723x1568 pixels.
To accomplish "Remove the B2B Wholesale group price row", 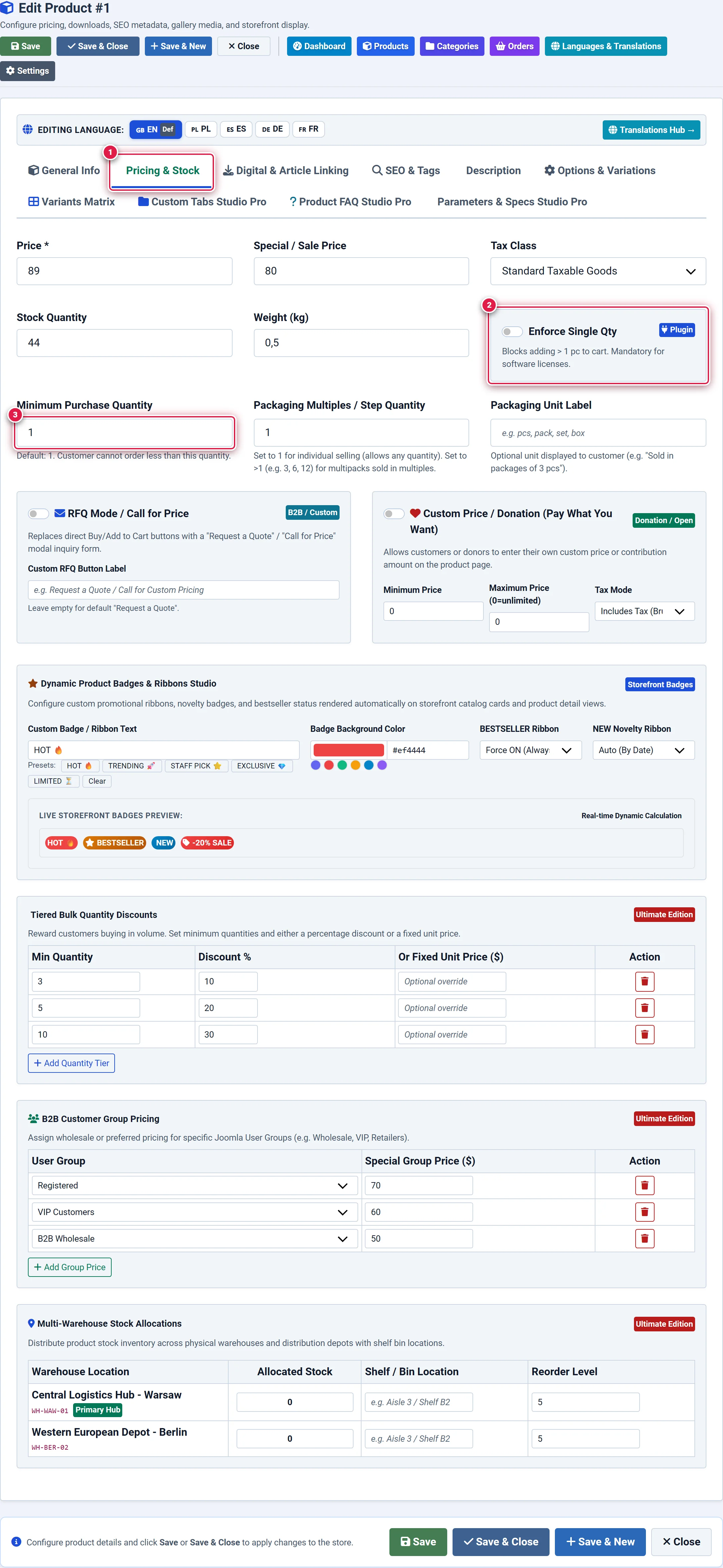I will coord(645,1238).
